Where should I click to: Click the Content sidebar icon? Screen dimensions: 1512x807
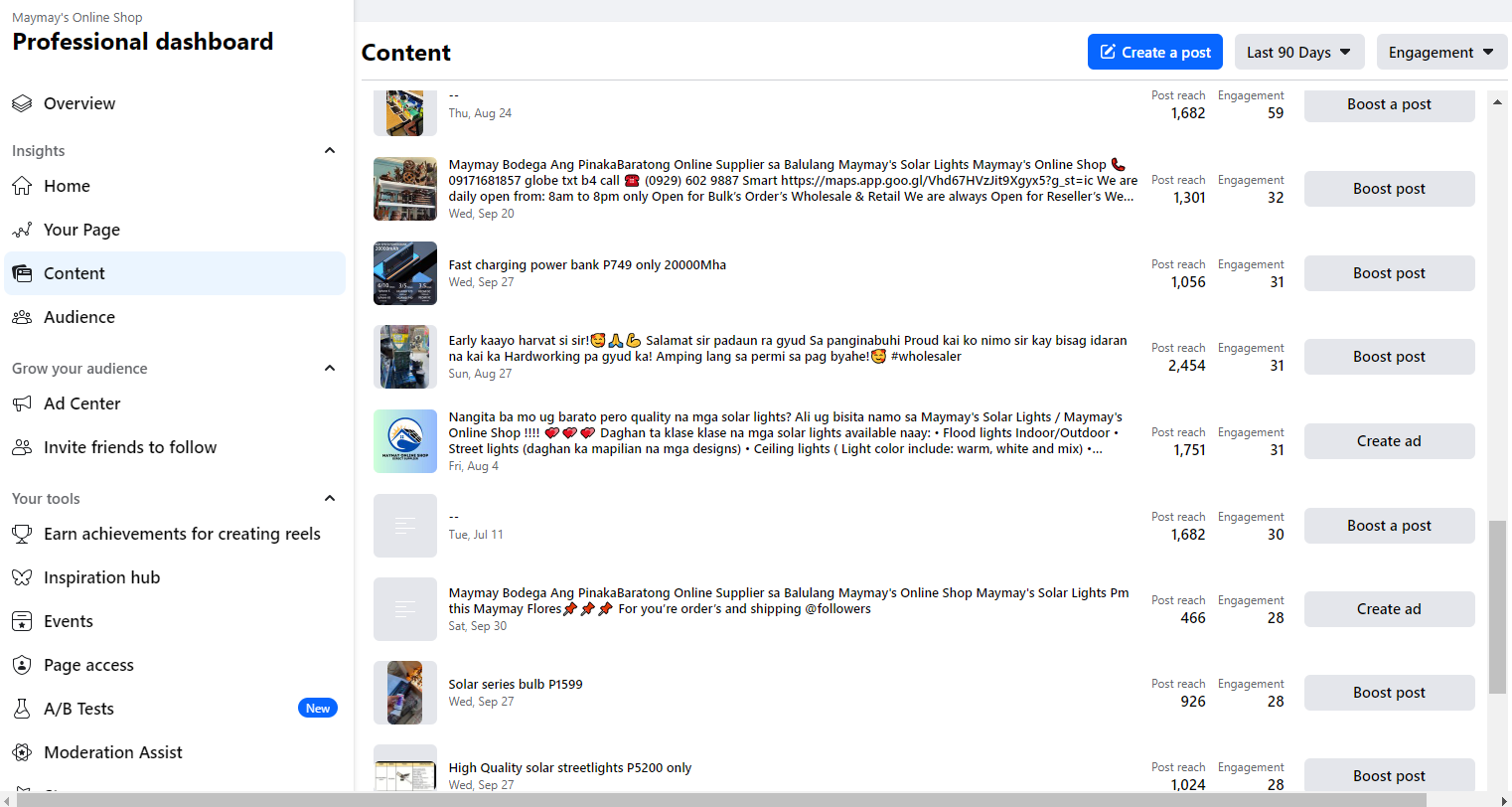pos(22,273)
